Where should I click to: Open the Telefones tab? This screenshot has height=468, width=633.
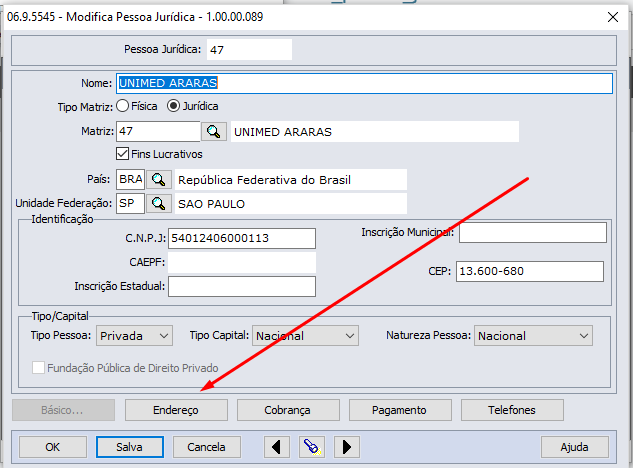[512, 410]
